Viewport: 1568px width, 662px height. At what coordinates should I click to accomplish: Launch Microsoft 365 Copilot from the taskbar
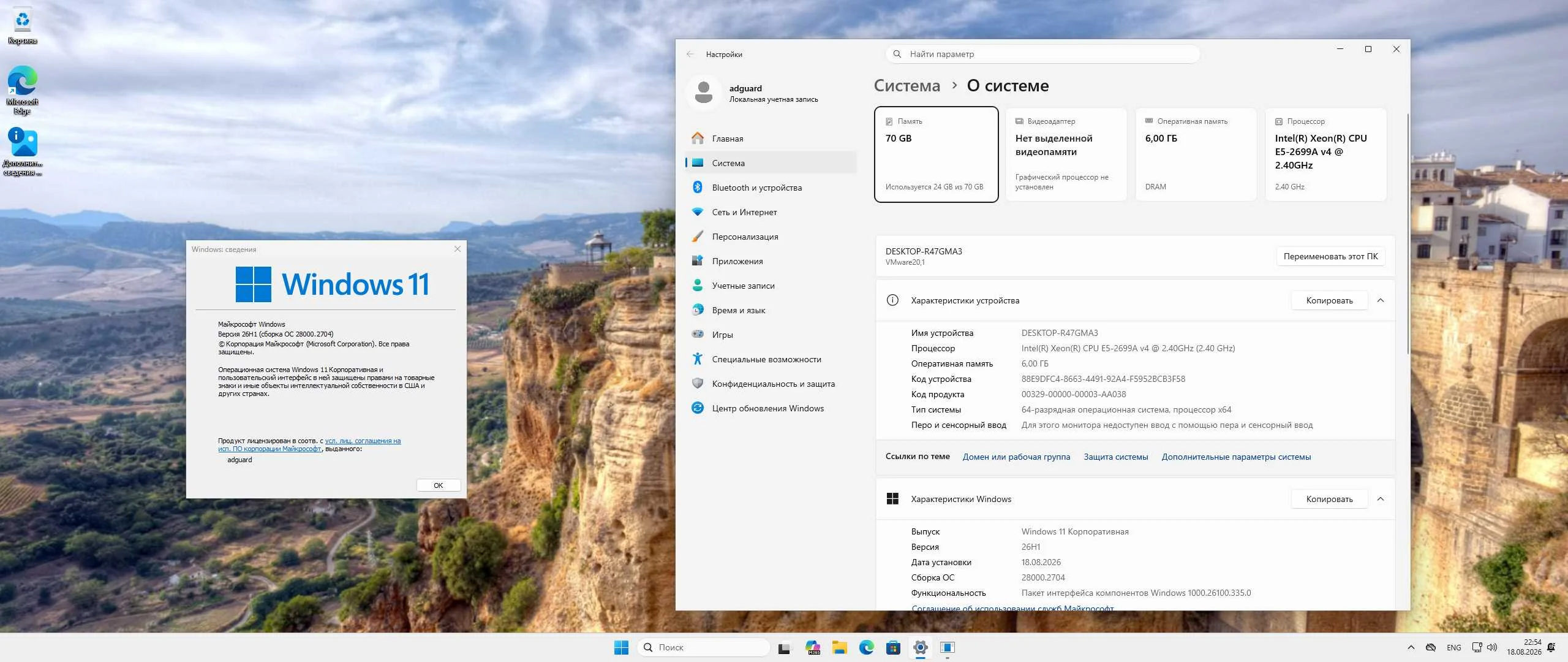[x=813, y=647]
